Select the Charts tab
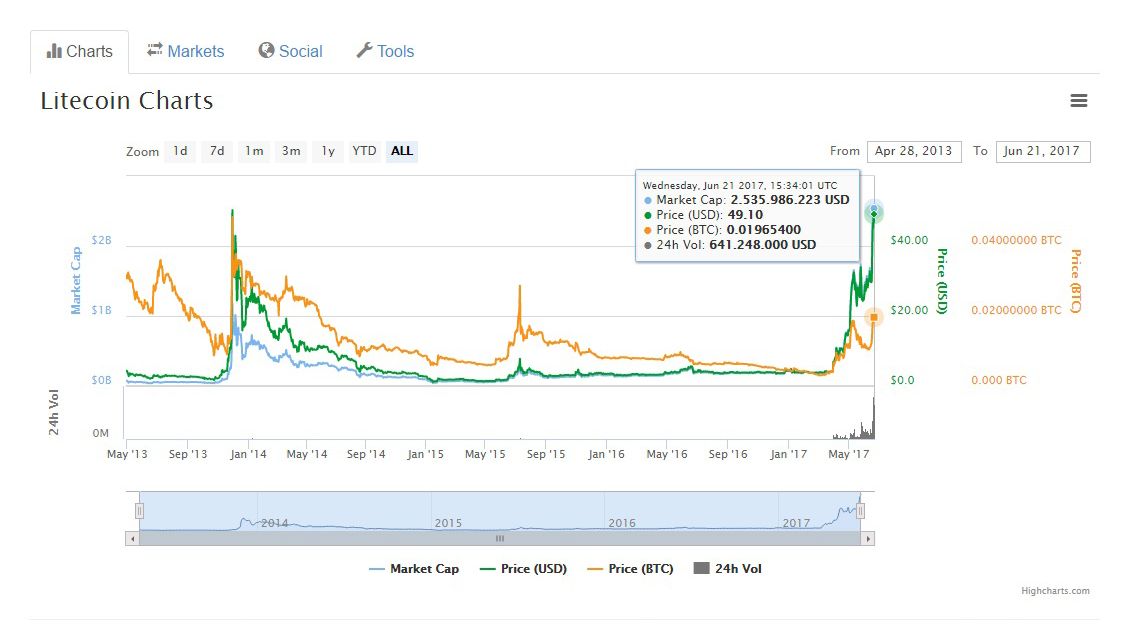This screenshot has width=1144, height=624. [80, 52]
